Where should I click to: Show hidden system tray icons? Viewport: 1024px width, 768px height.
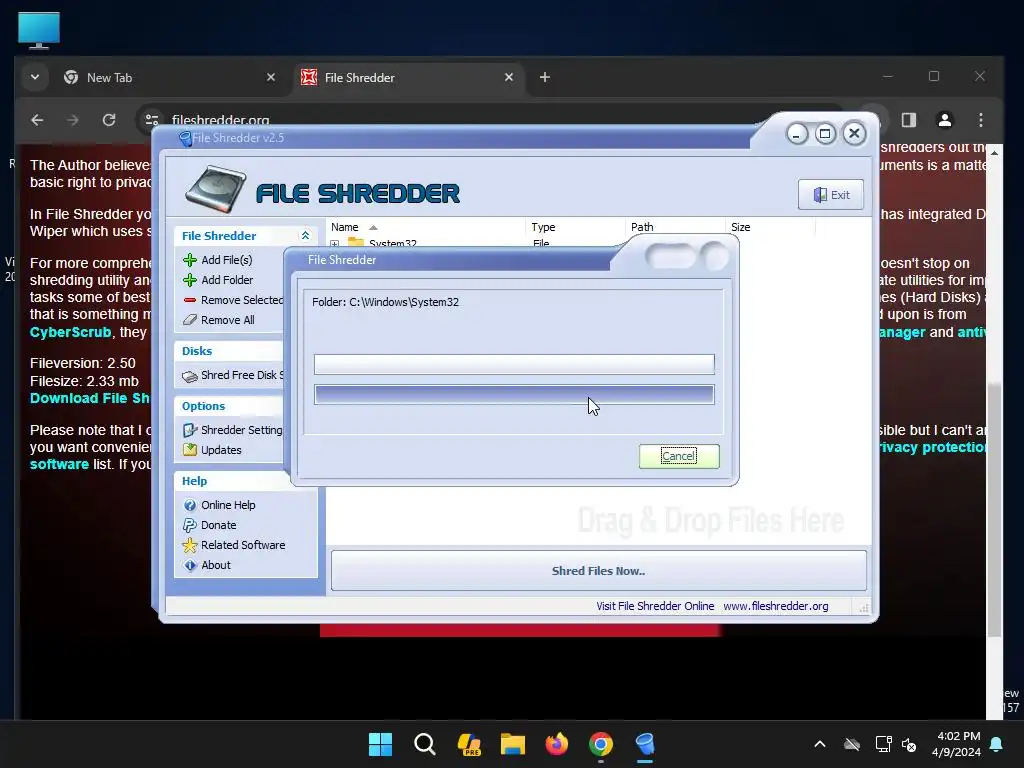pos(820,744)
